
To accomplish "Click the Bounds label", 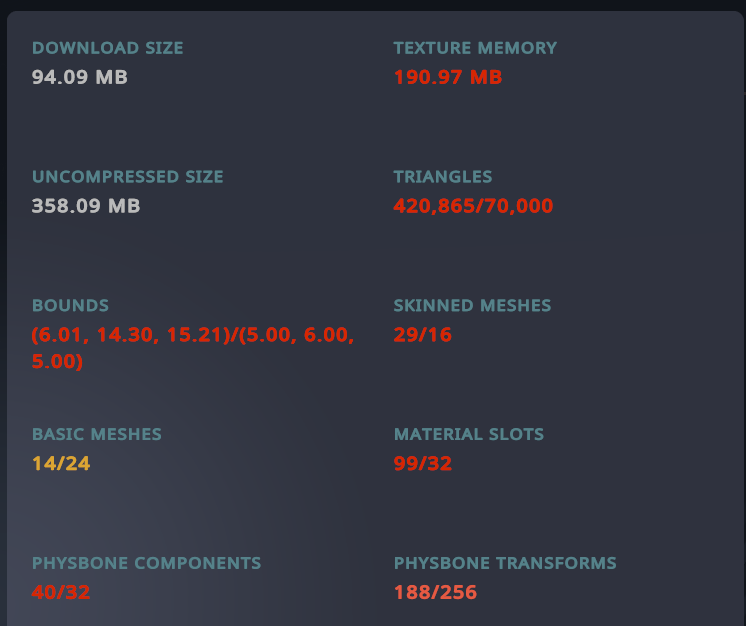I will point(70,305).
